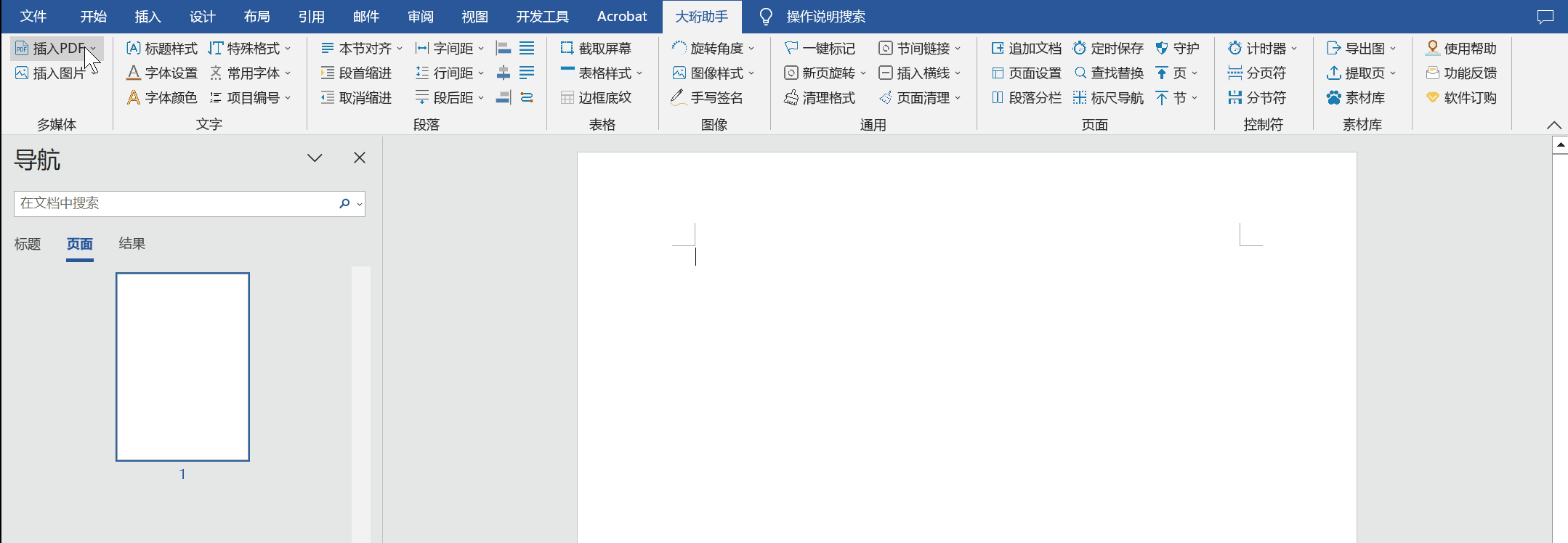The height and width of the screenshot is (543, 1568).
Task: Click the align-left objects icon
Action: click(x=504, y=49)
